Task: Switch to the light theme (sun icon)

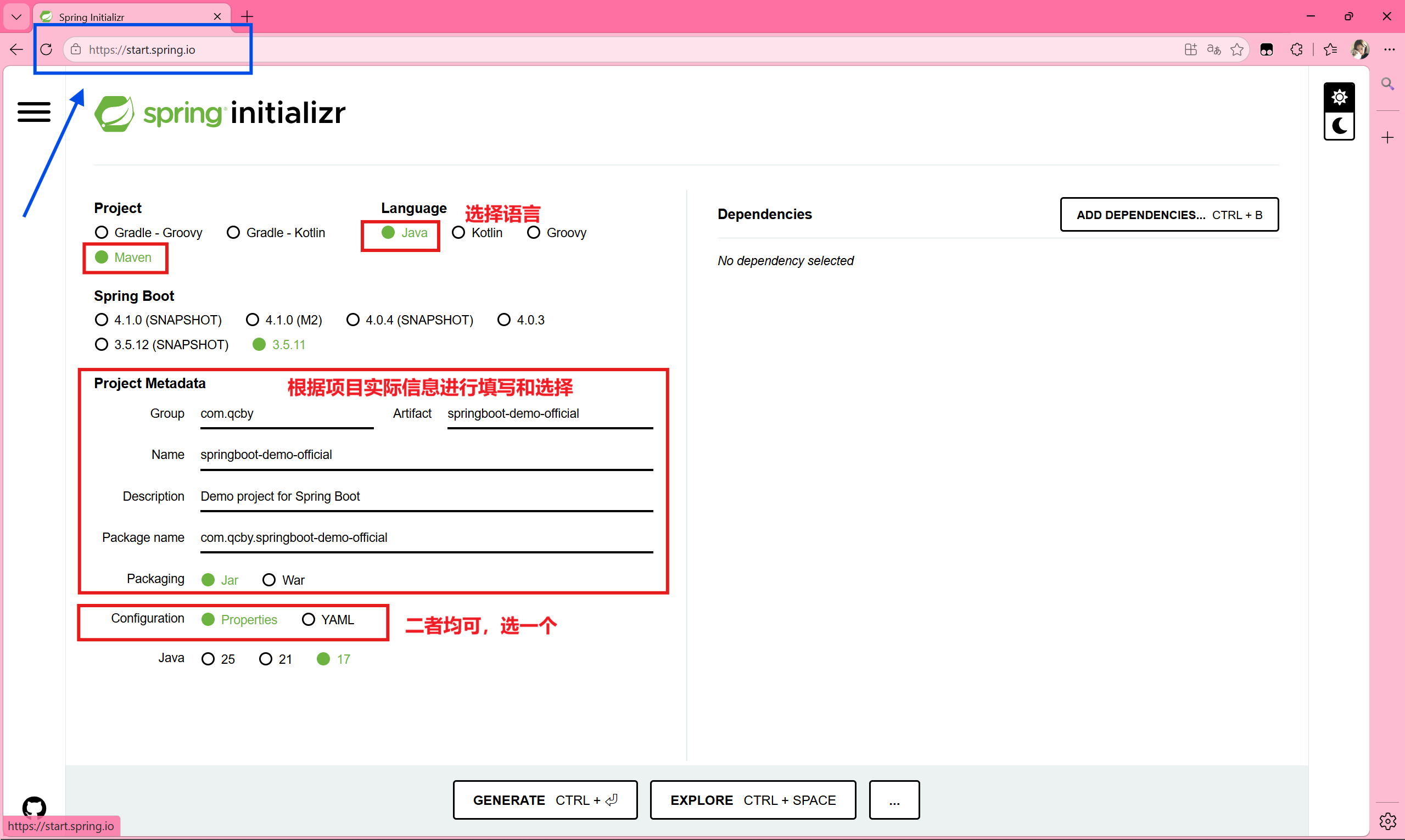Action: click(1339, 97)
